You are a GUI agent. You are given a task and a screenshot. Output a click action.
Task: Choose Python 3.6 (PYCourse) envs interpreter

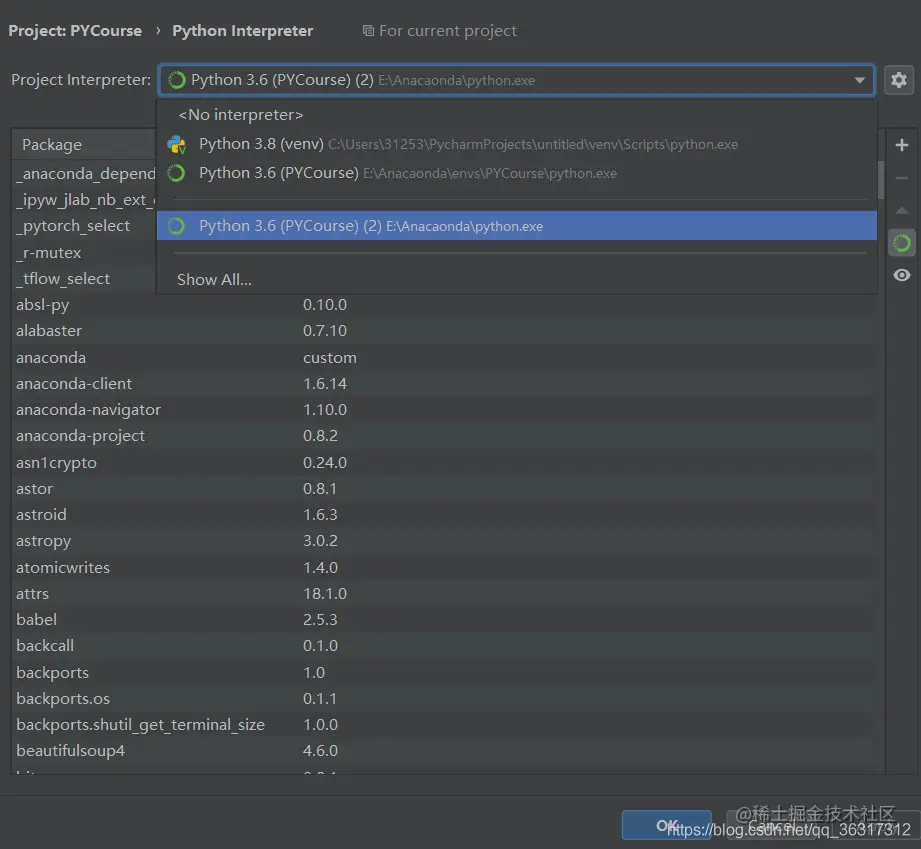pyautogui.click(x=516, y=173)
